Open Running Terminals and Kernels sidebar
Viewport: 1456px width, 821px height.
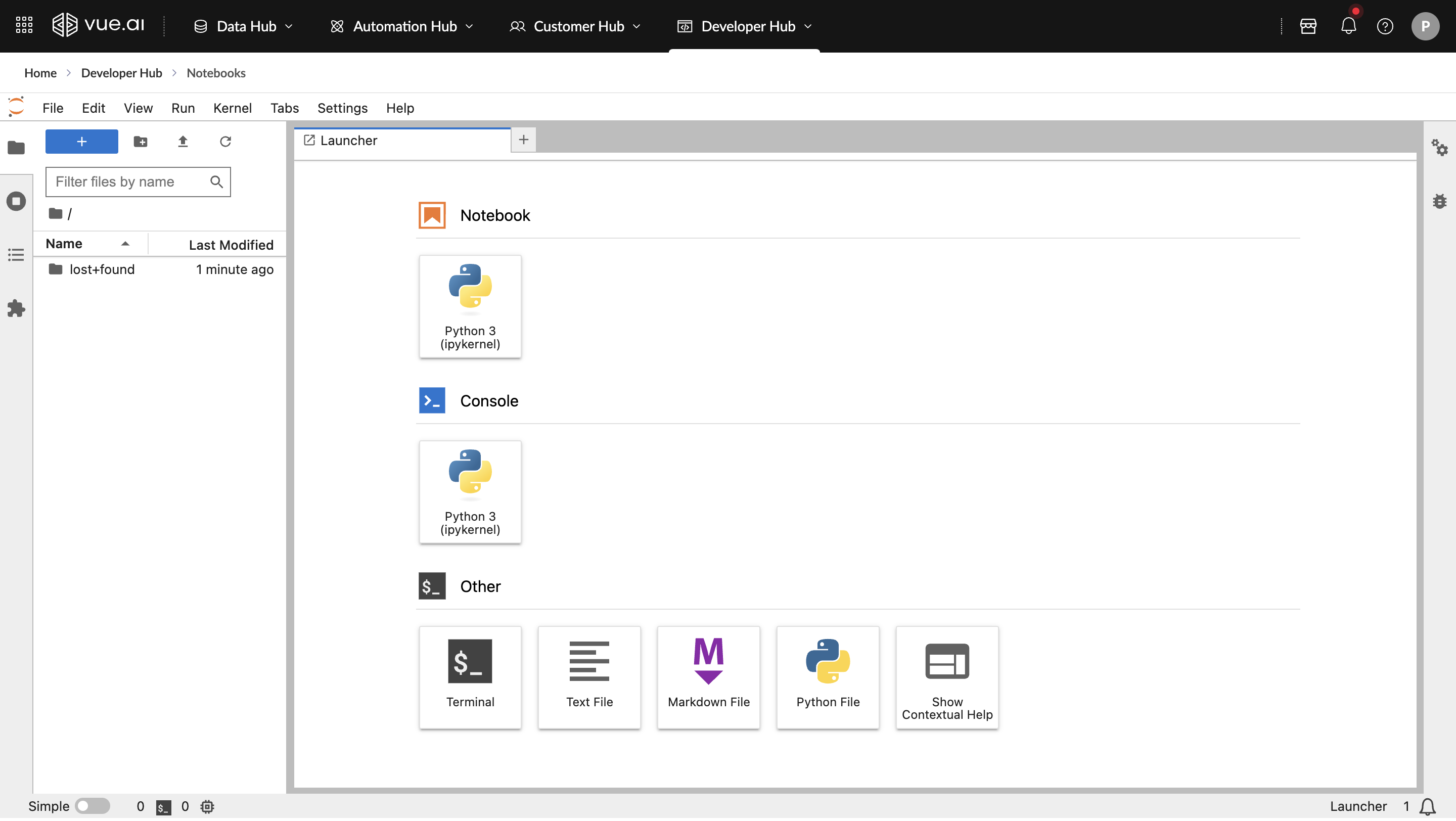(x=16, y=201)
